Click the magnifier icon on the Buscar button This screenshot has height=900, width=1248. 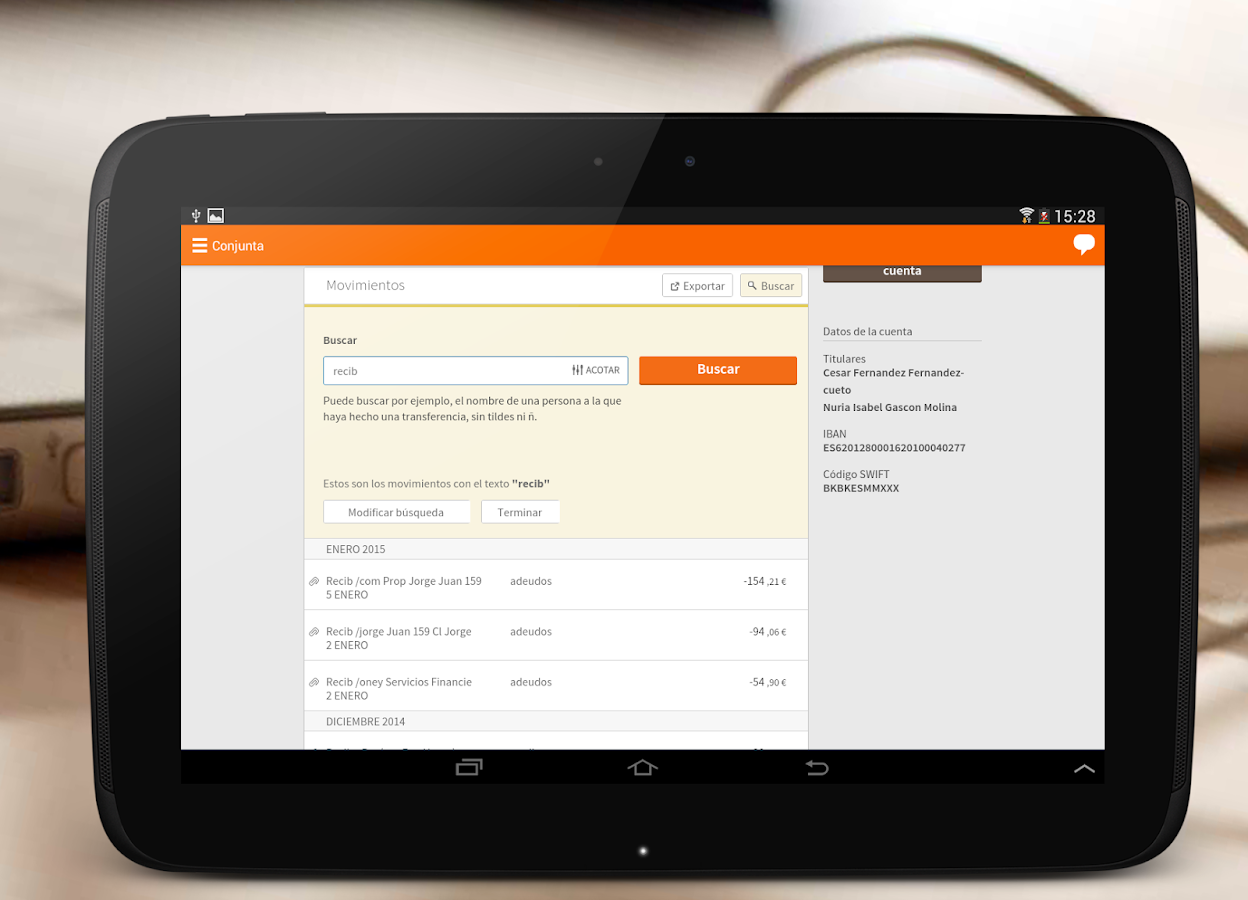click(x=752, y=285)
